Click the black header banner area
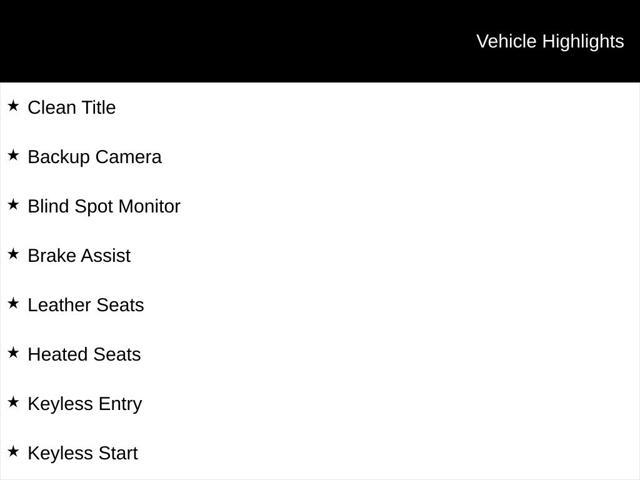The height and width of the screenshot is (480, 640). click(320, 41)
